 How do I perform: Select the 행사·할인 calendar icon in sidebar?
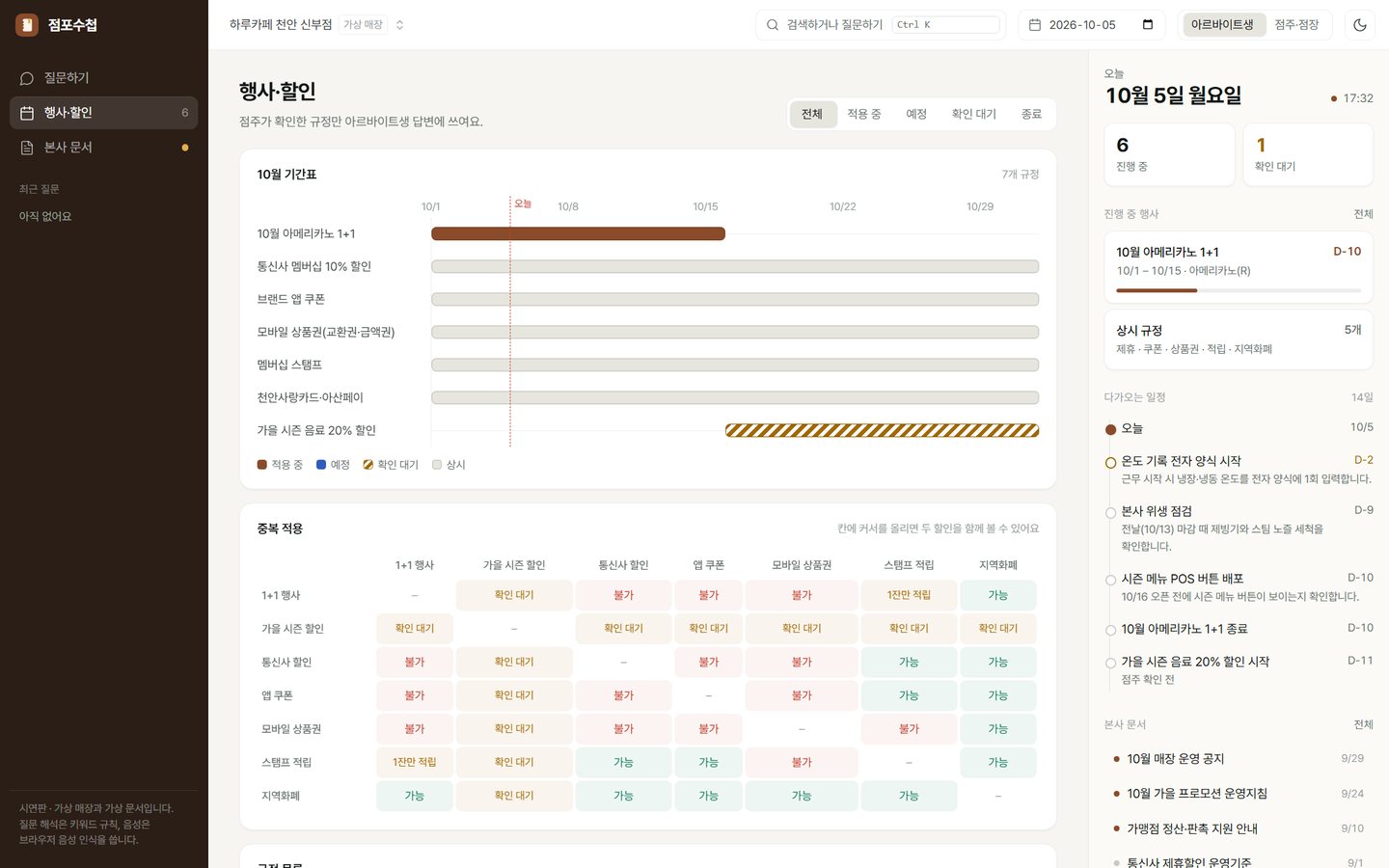pos(27,113)
